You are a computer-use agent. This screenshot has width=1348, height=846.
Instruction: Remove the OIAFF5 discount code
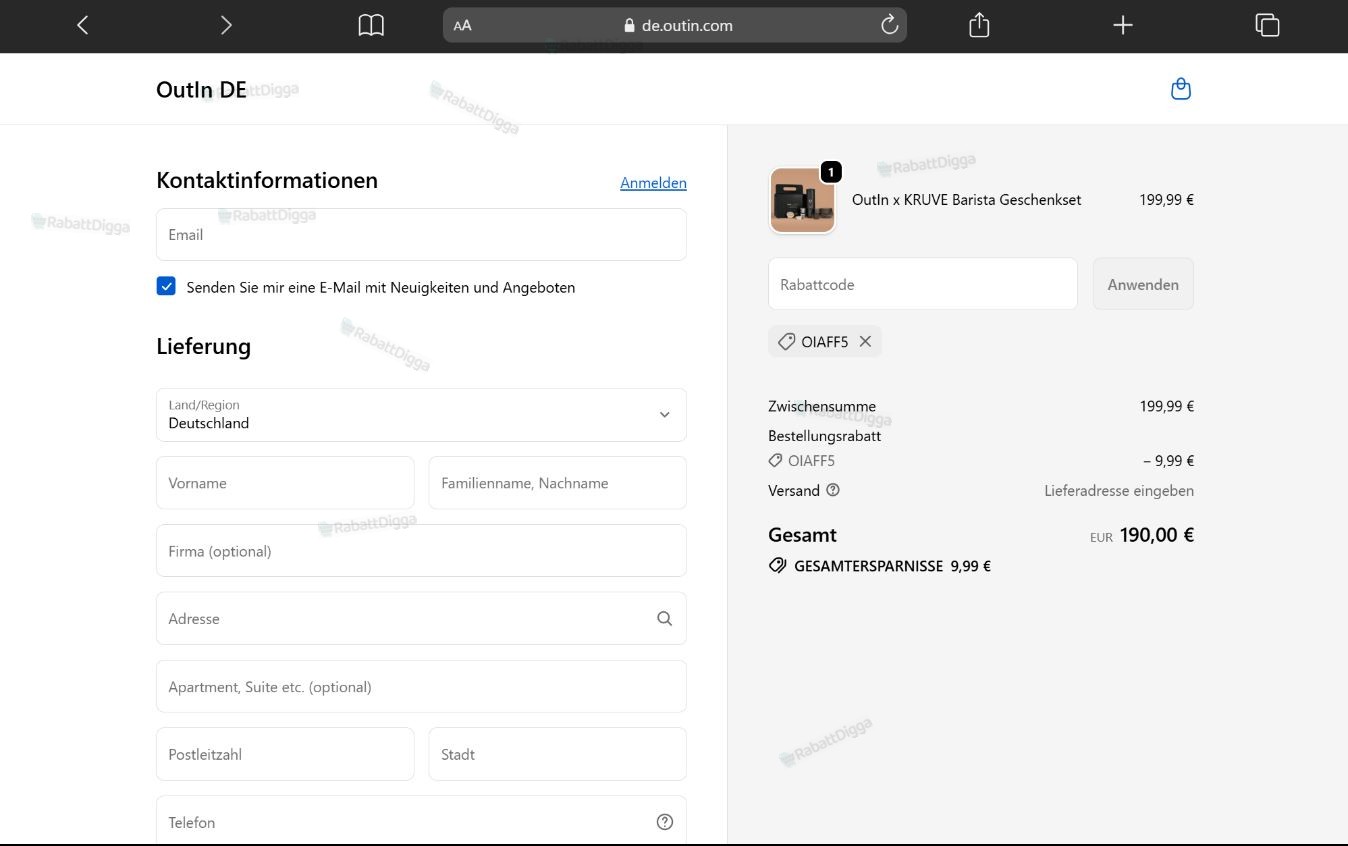pos(865,342)
